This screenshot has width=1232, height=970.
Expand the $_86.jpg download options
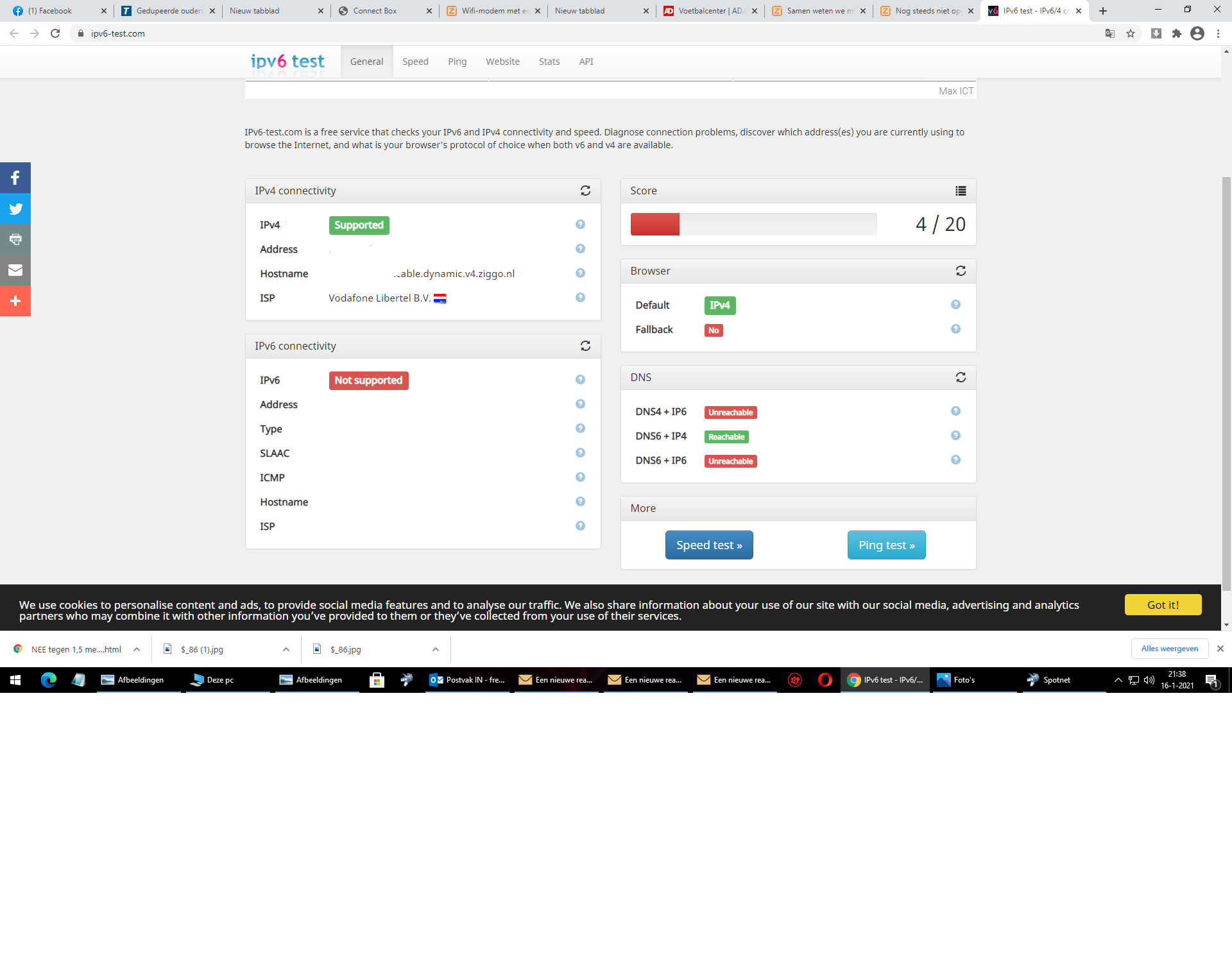436,649
